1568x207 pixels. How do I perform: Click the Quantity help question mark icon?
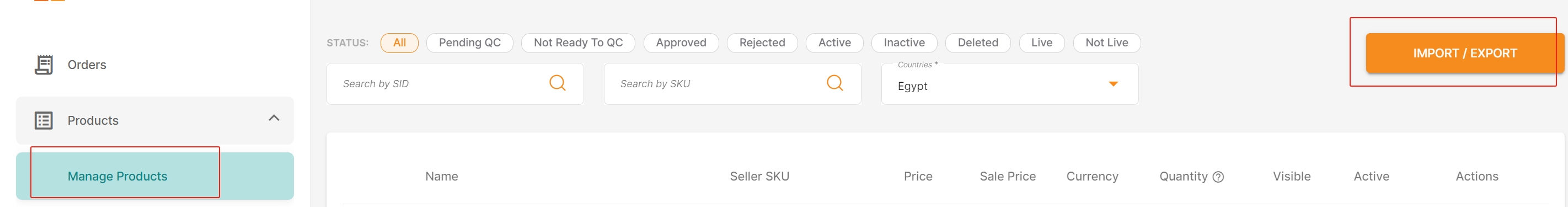point(1218,177)
